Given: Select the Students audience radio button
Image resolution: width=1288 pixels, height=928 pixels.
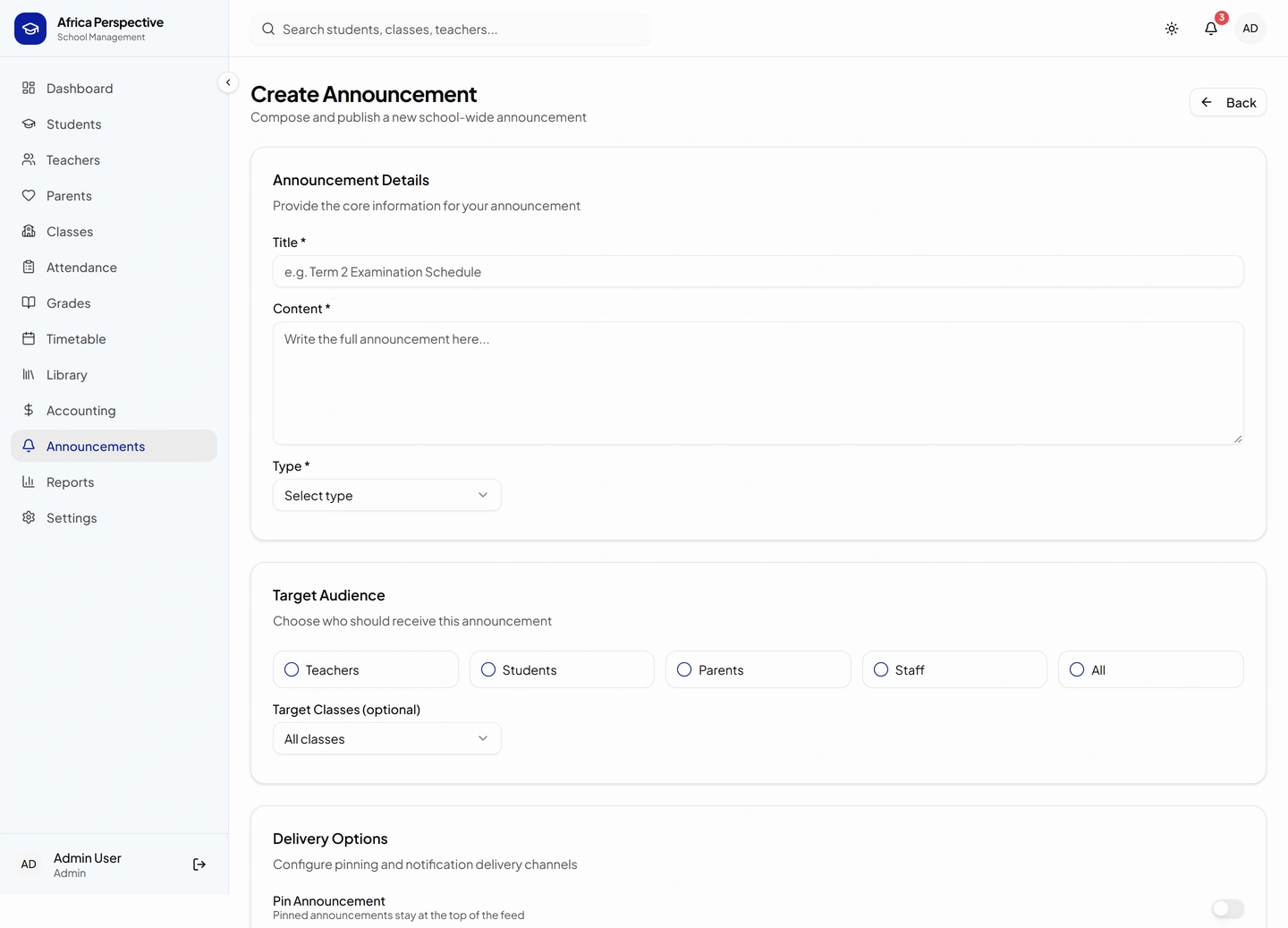Looking at the screenshot, I should click(488, 669).
